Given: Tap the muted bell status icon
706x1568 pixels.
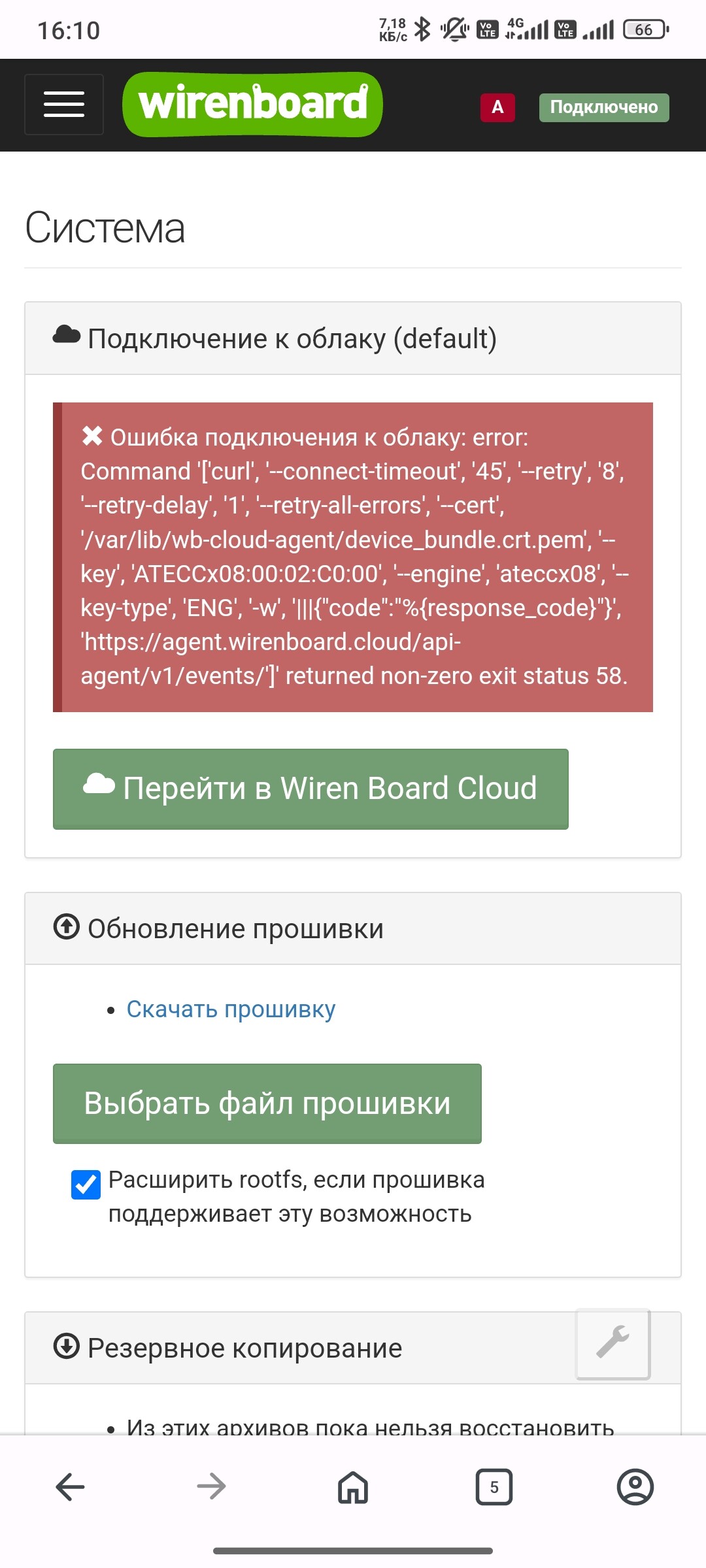Looking at the screenshot, I should point(455,29).
